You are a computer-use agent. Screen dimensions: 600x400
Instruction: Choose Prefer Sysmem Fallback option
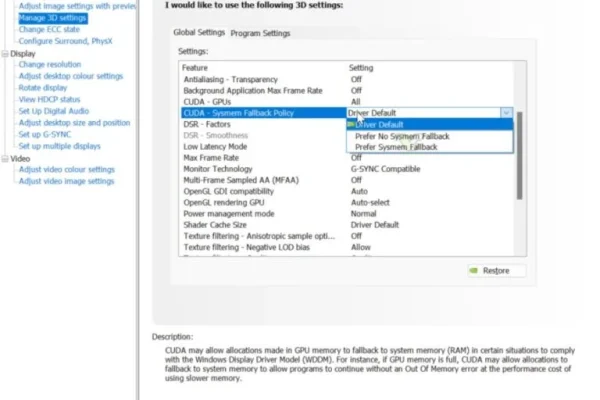(x=429, y=147)
